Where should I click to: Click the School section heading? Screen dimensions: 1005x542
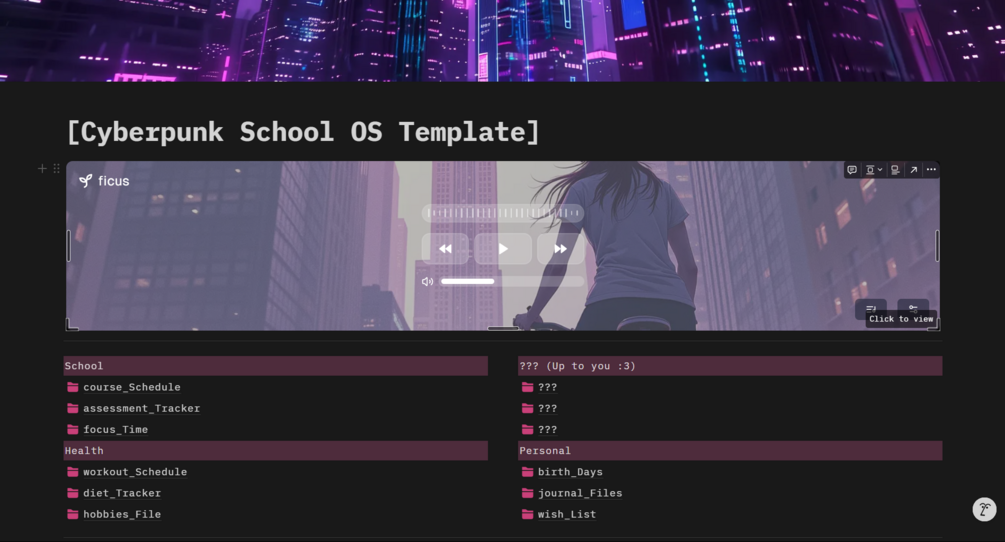pos(276,366)
